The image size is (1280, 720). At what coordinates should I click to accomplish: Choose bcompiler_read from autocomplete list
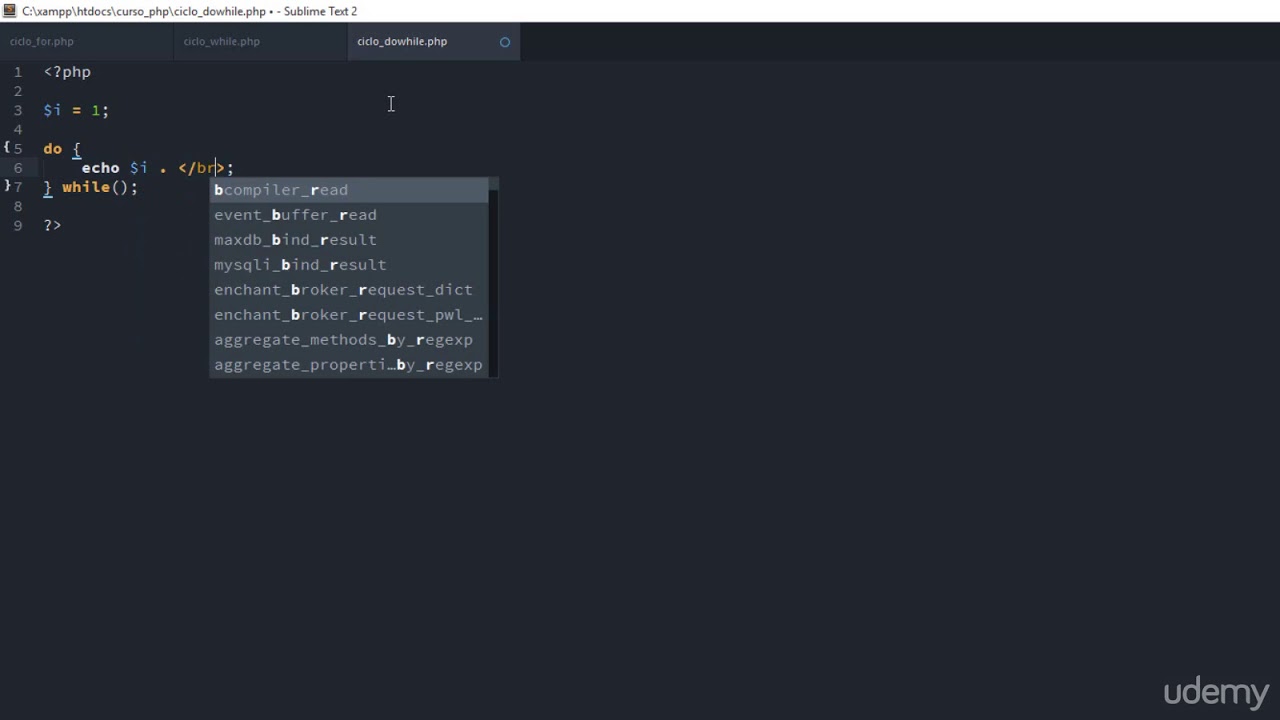tap(349, 190)
